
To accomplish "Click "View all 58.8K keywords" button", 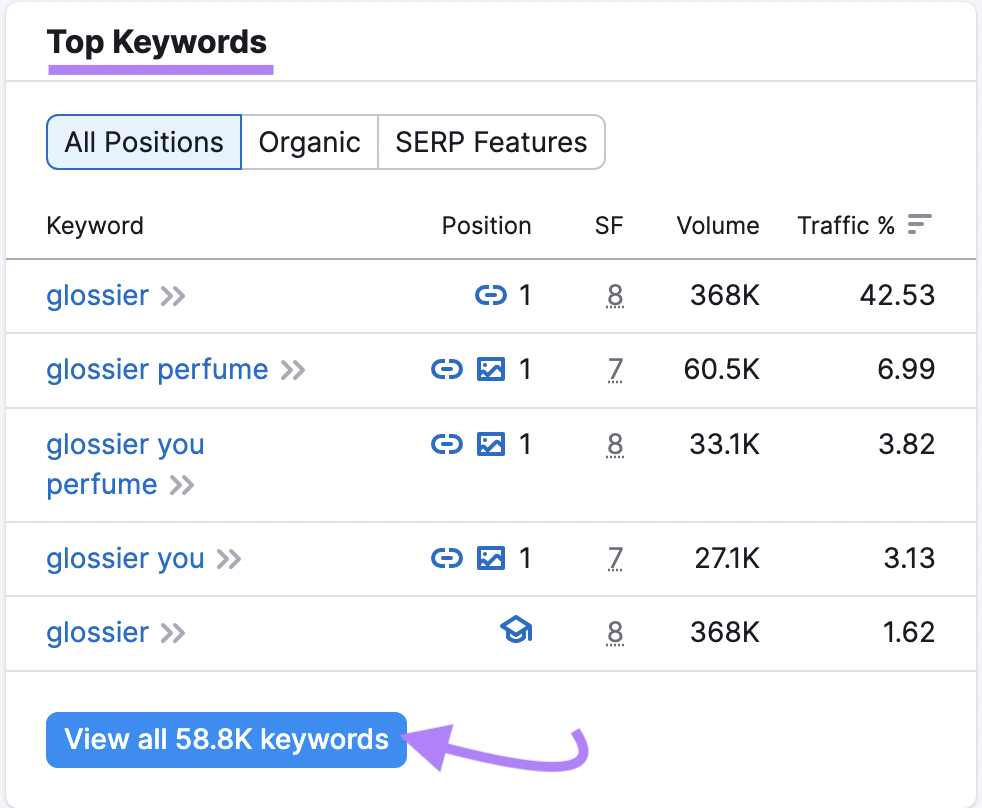I will (226, 740).
